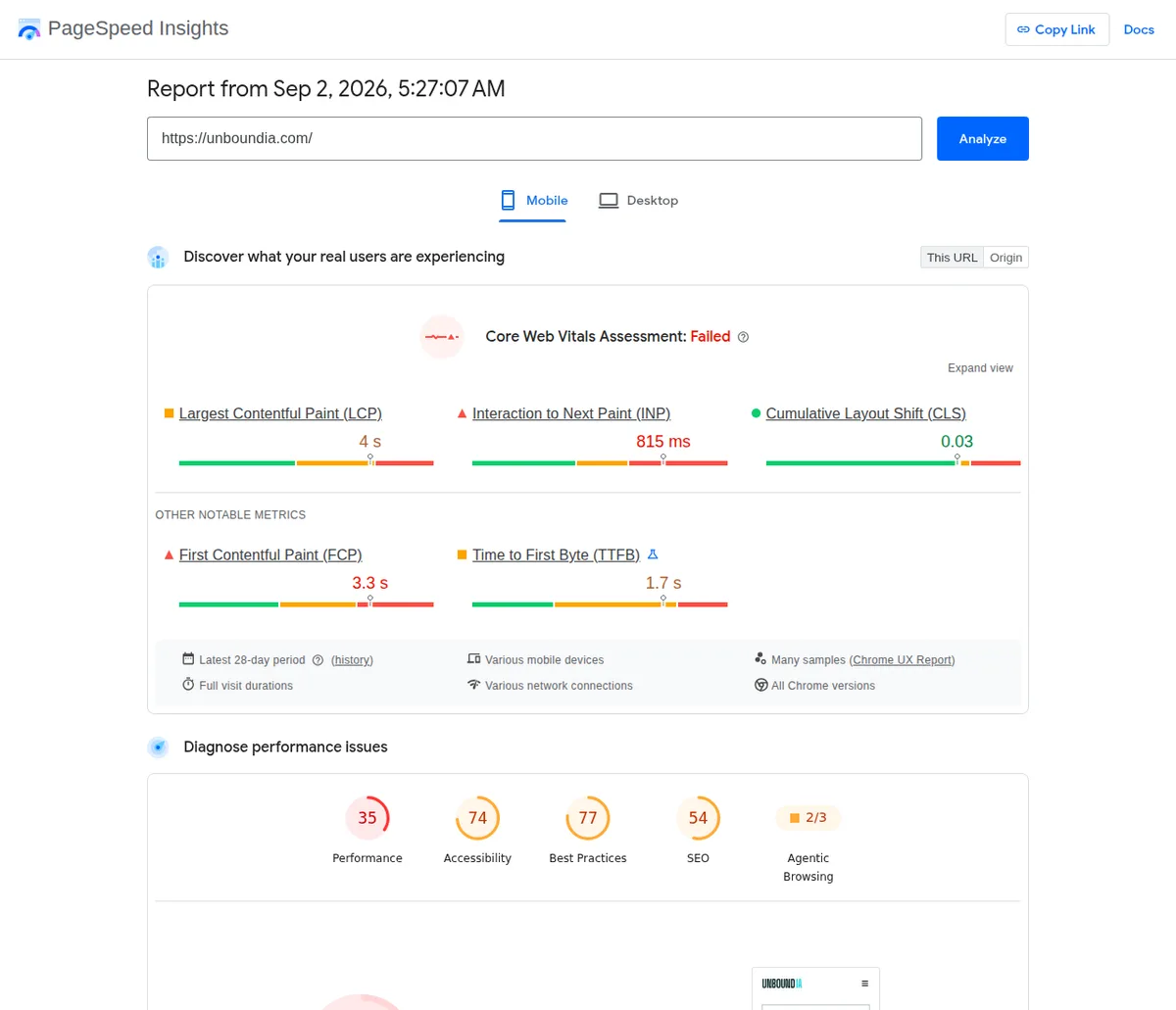
Task: Open the Docs link
Action: click(x=1139, y=29)
